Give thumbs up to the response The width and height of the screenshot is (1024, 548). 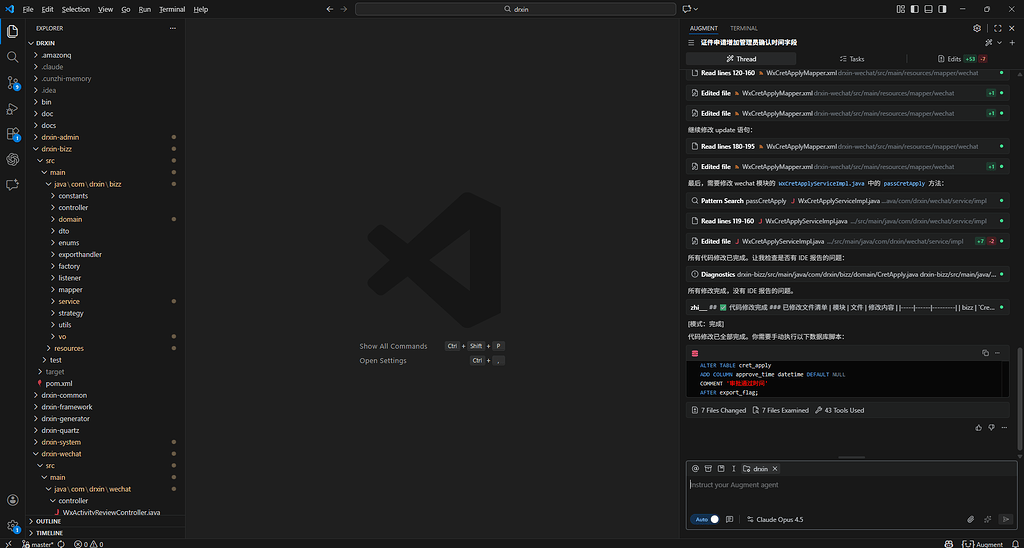pyautogui.click(x=978, y=427)
